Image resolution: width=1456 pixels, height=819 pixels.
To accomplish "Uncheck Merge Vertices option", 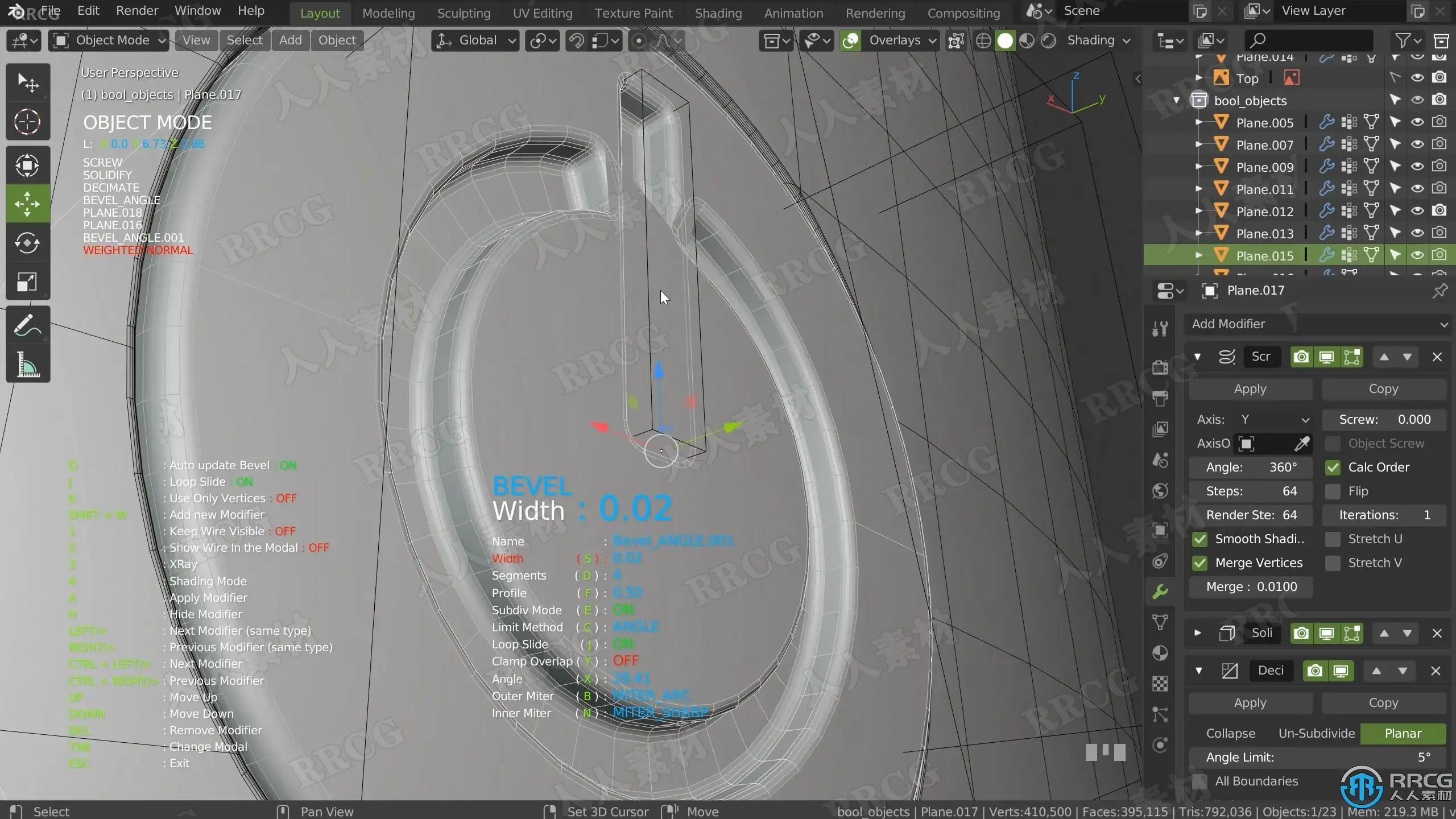I will pos(1200,562).
